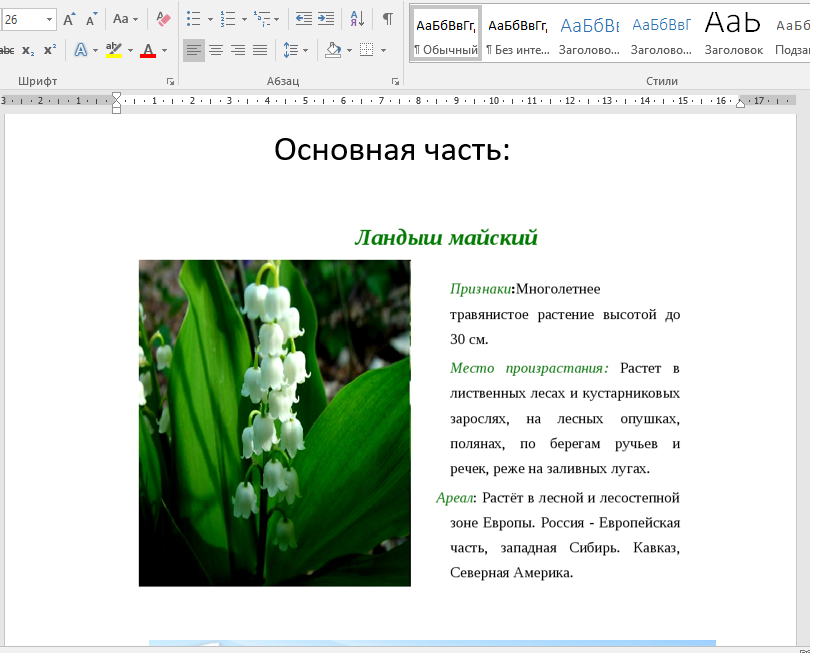Click the green title Ландыш майский
The height and width of the screenshot is (653, 819).
446,238
